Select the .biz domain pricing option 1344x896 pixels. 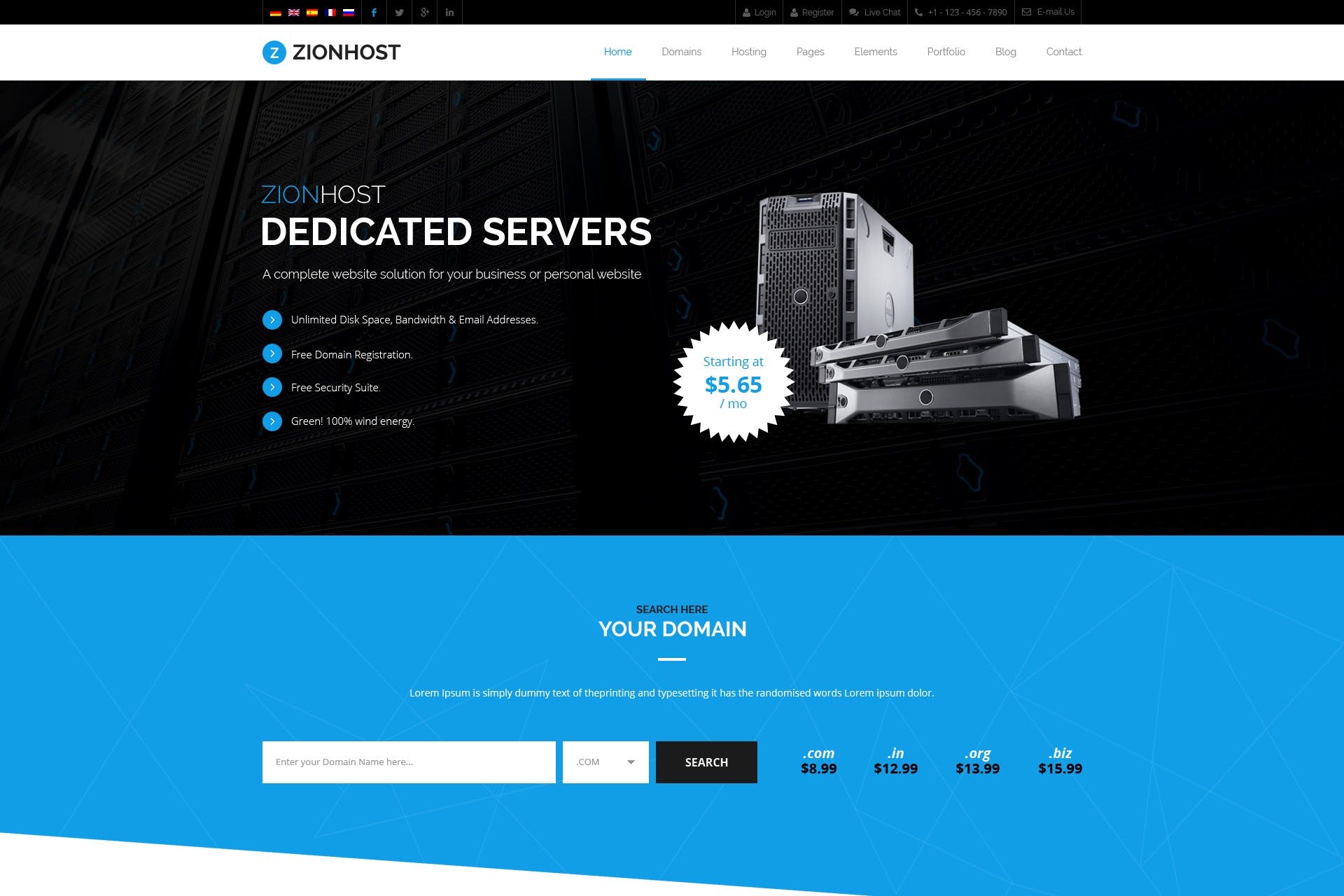1059,760
